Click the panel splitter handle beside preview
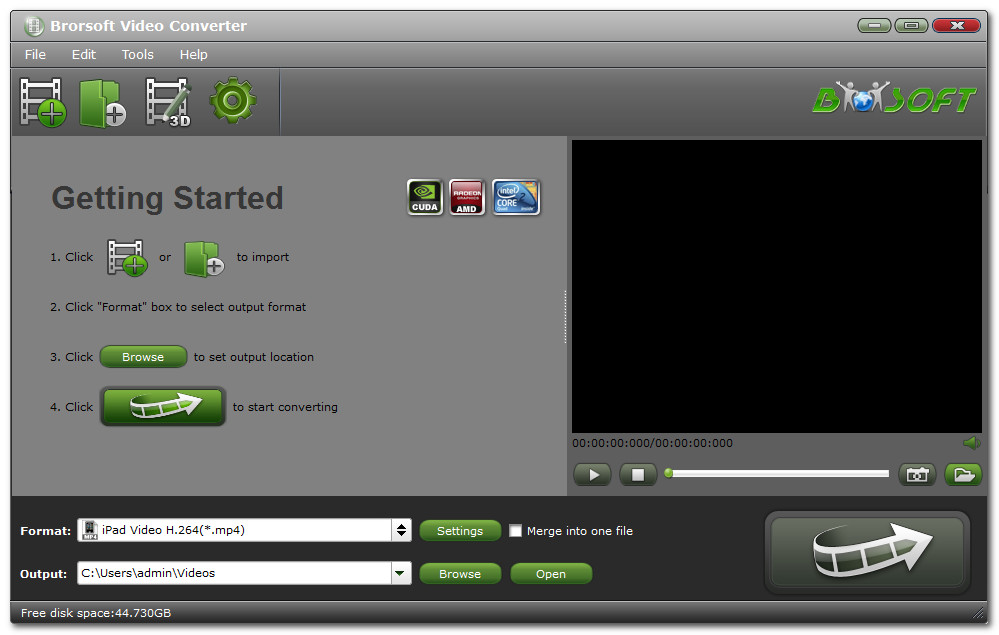Screen dimensions: 999x635 pos(565,317)
